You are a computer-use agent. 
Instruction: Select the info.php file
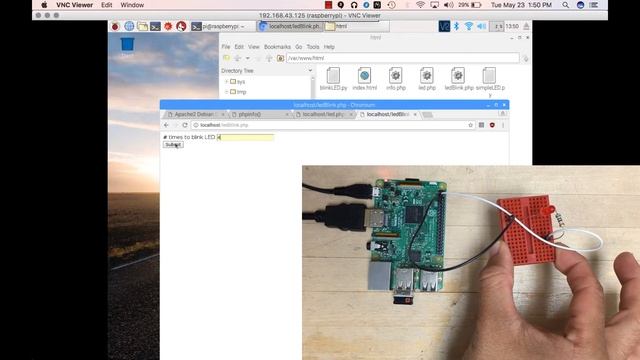click(396, 79)
